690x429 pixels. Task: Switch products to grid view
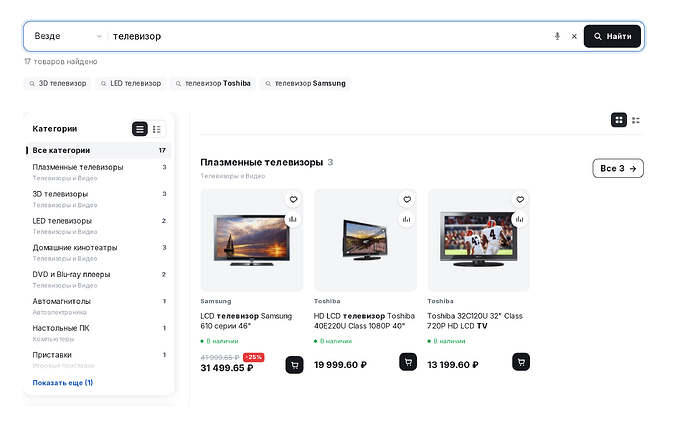(619, 120)
